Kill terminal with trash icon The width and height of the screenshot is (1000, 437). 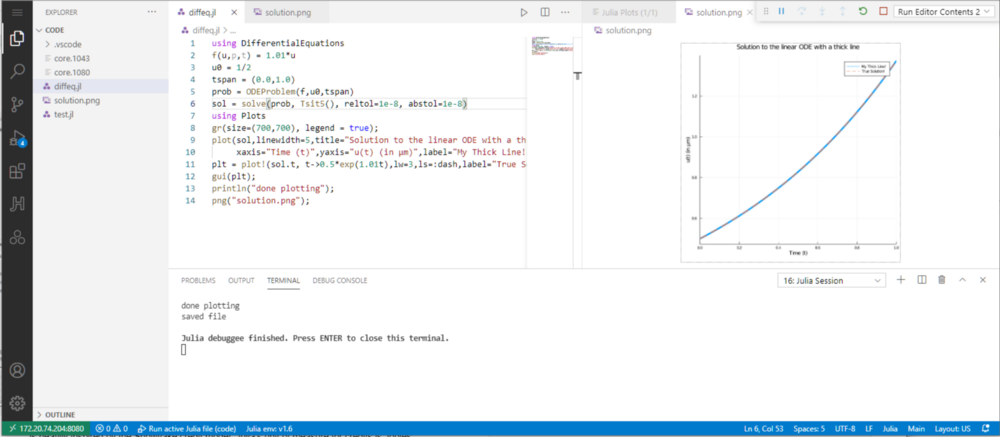coord(942,280)
